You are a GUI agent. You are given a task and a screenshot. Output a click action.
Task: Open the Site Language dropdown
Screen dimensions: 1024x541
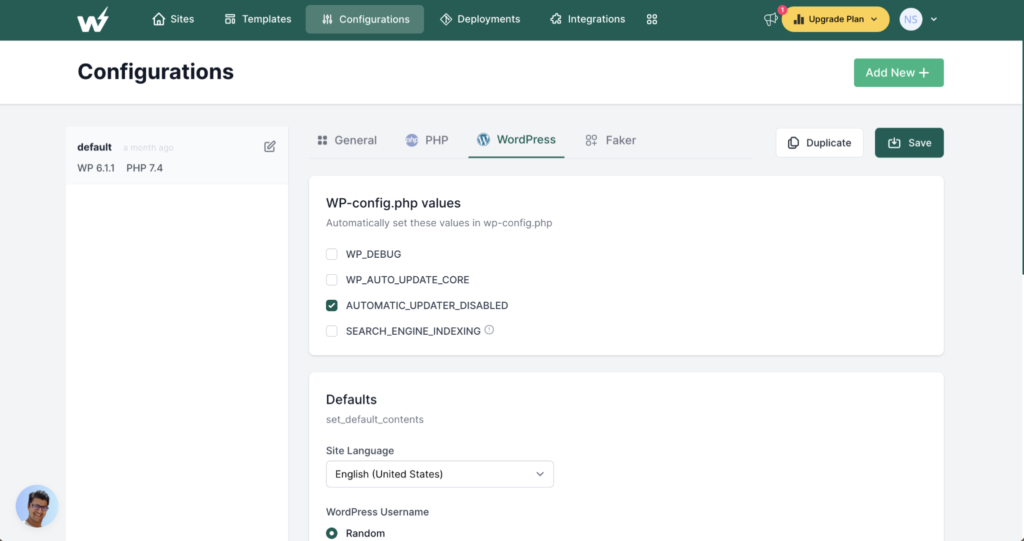[440, 474]
